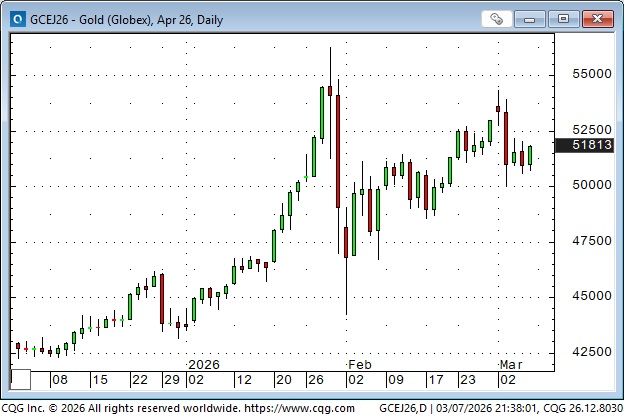The height and width of the screenshot is (416, 624).
Task: Click the Mar month marker on time axis
Action: pos(511,366)
